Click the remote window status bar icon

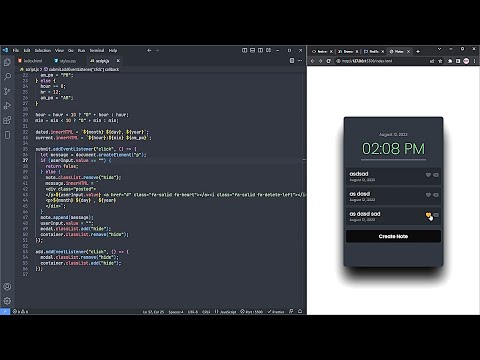click(5, 311)
